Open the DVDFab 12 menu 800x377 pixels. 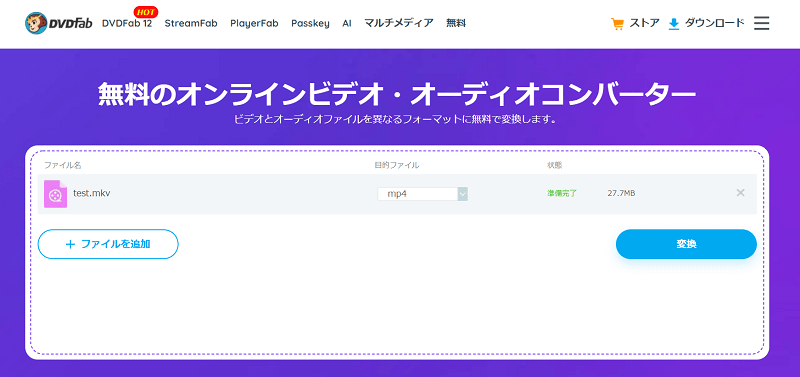point(127,23)
